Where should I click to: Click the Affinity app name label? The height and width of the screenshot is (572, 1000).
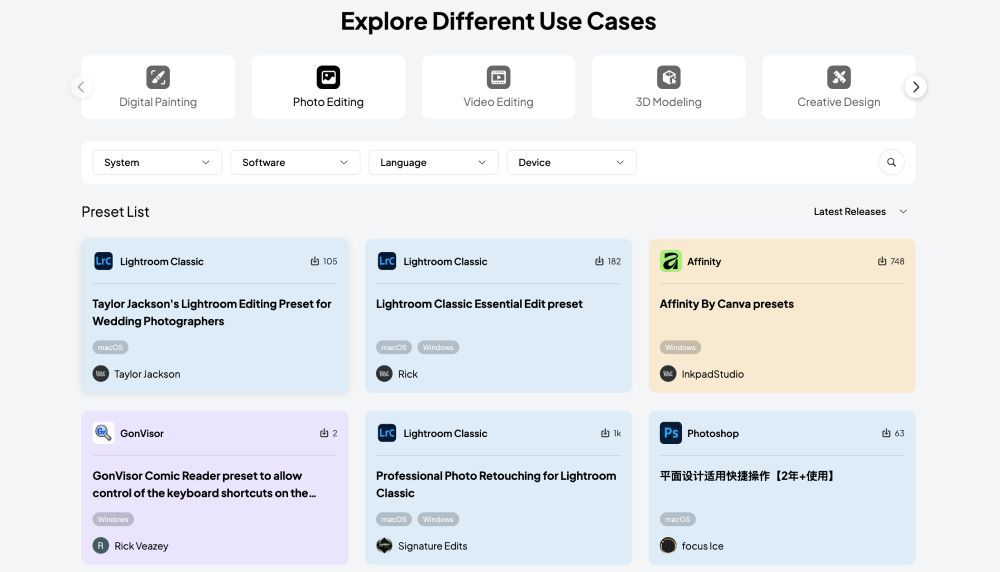point(704,261)
